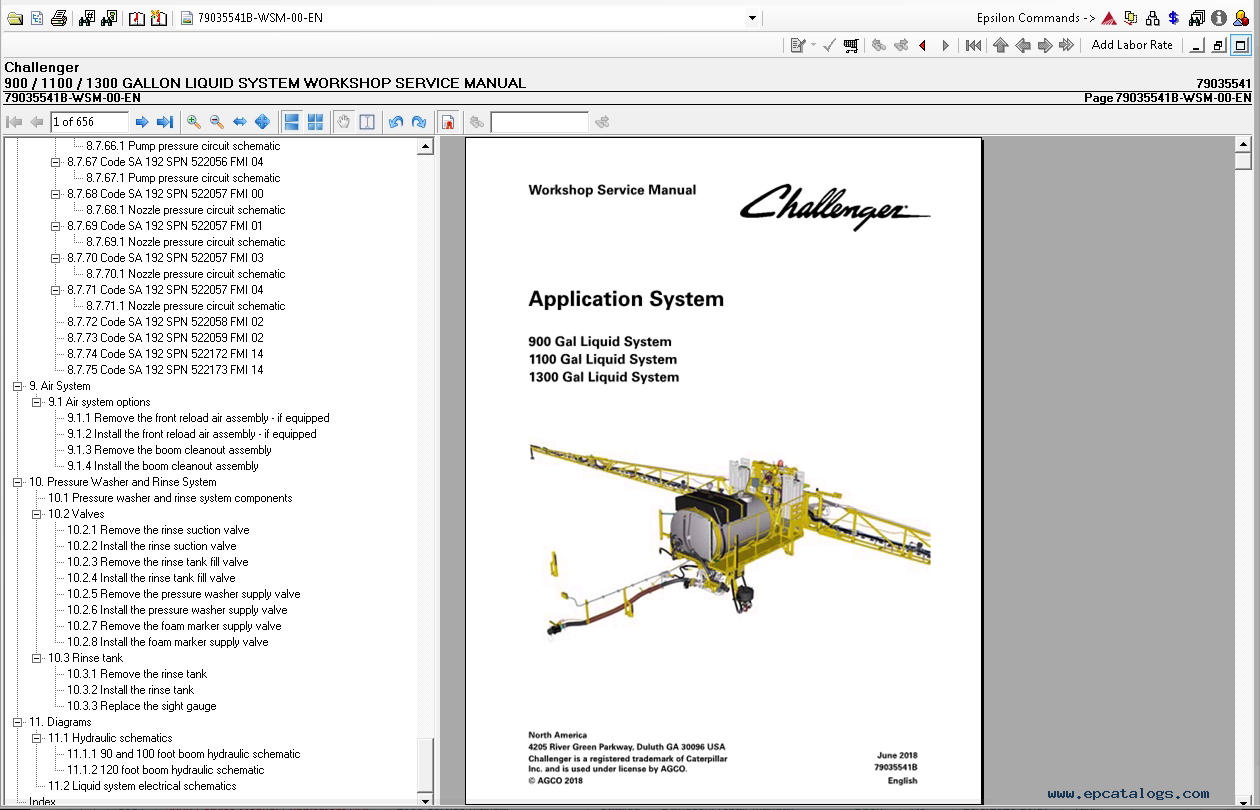Rotate page counterclockwise with undo-style arrow

click(396, 122)
